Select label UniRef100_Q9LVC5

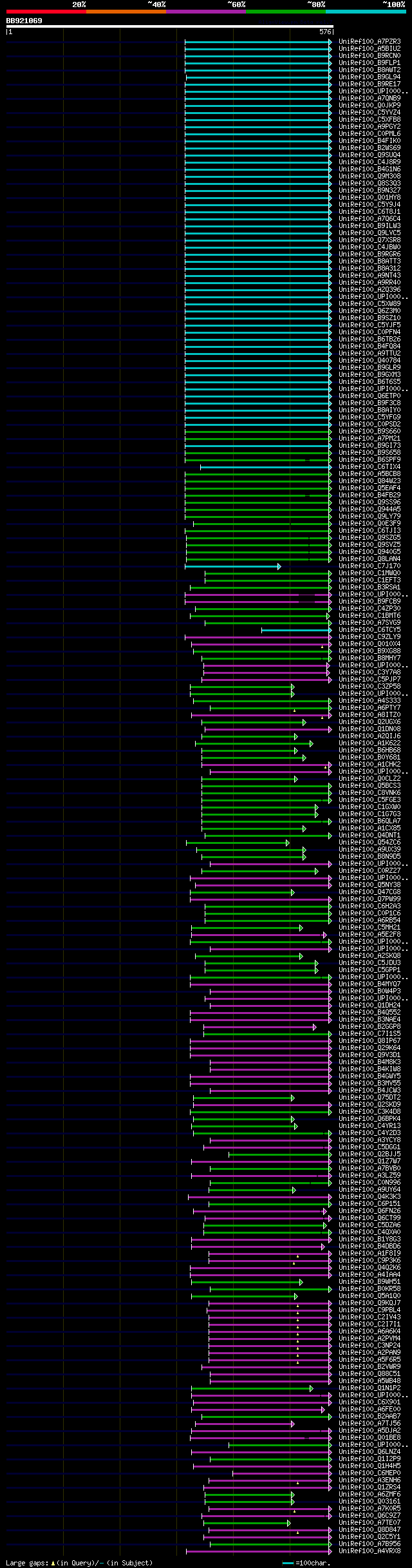[370, 233]
